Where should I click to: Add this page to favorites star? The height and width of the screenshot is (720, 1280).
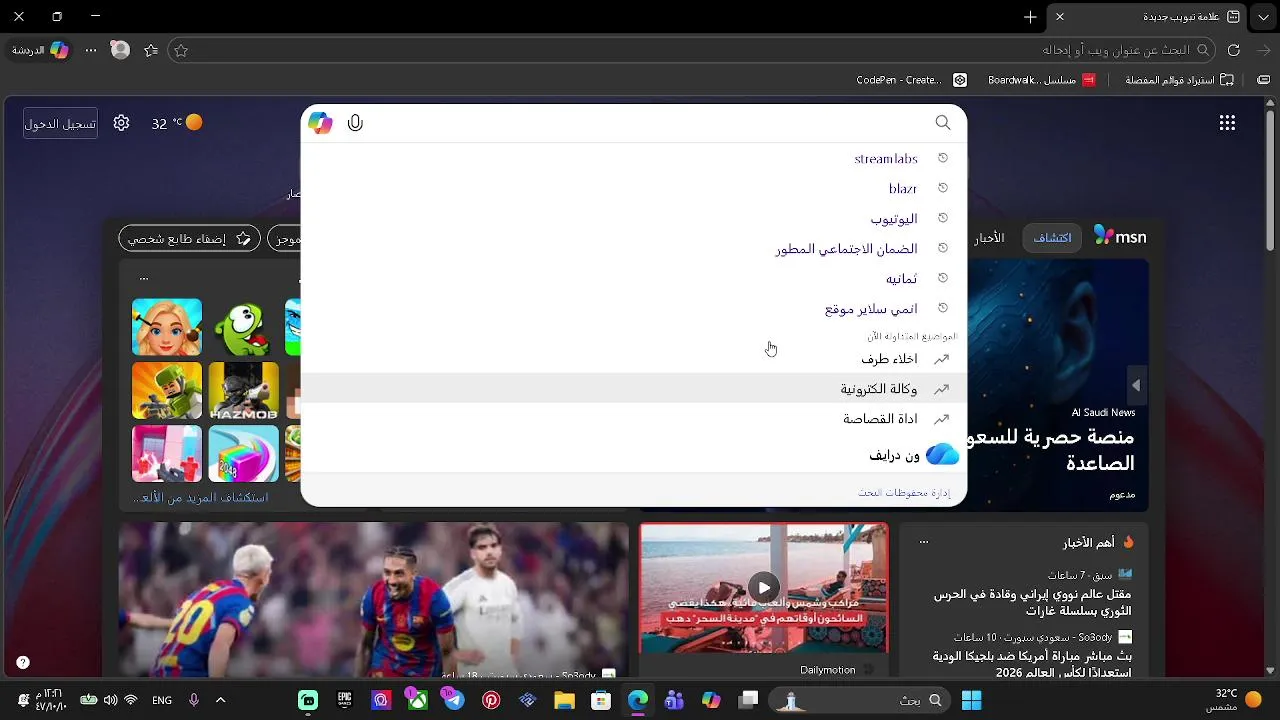point(181,50)
